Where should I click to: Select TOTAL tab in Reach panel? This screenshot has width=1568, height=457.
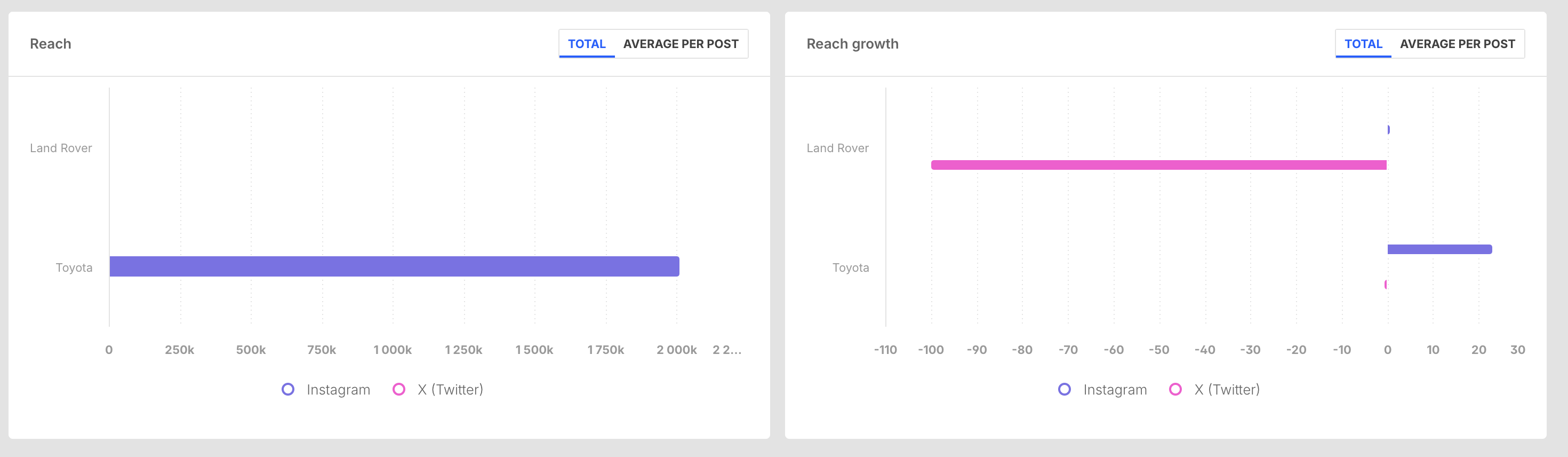coord(587,44)
